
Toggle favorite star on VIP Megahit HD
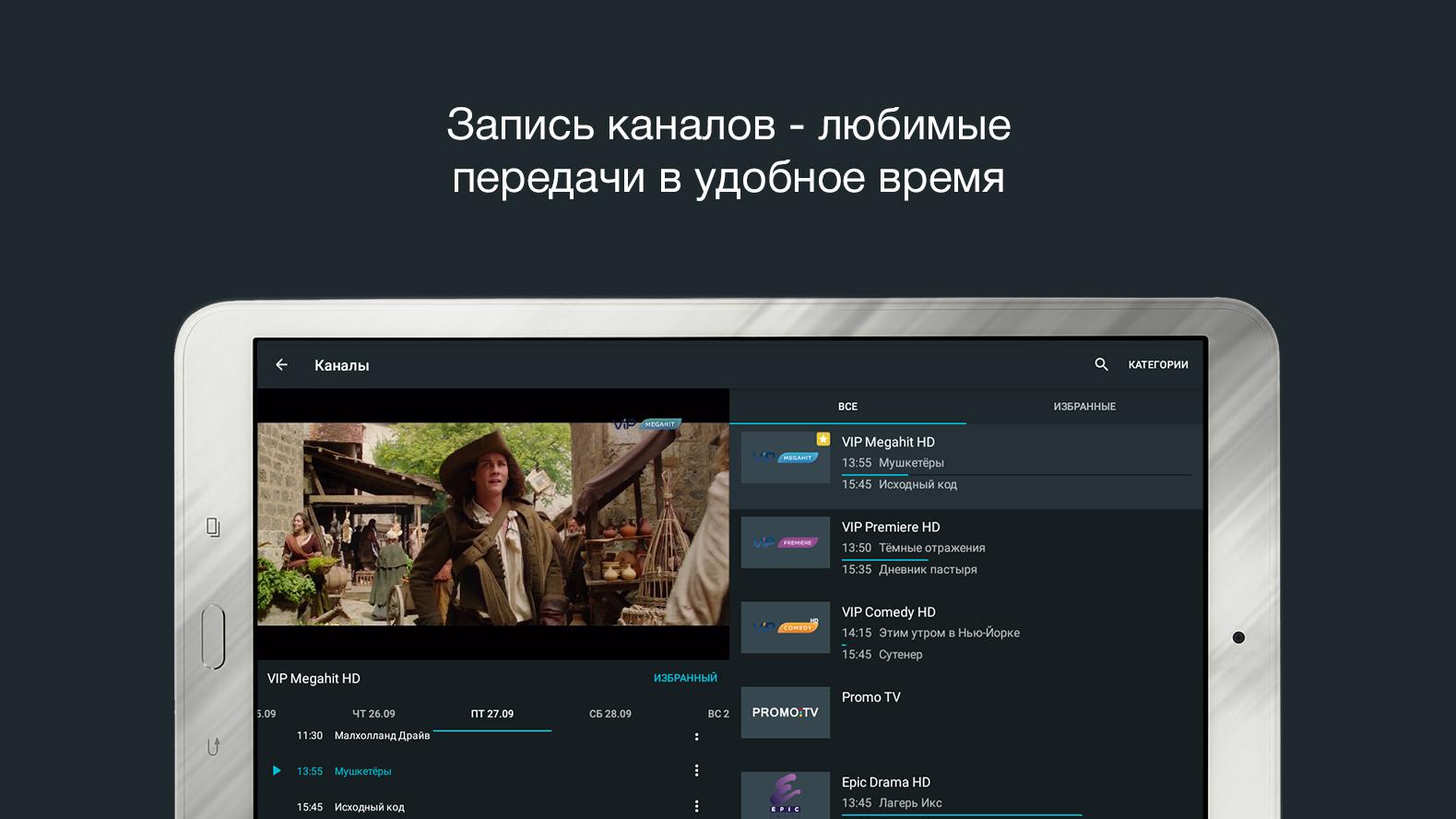[823, 439]
